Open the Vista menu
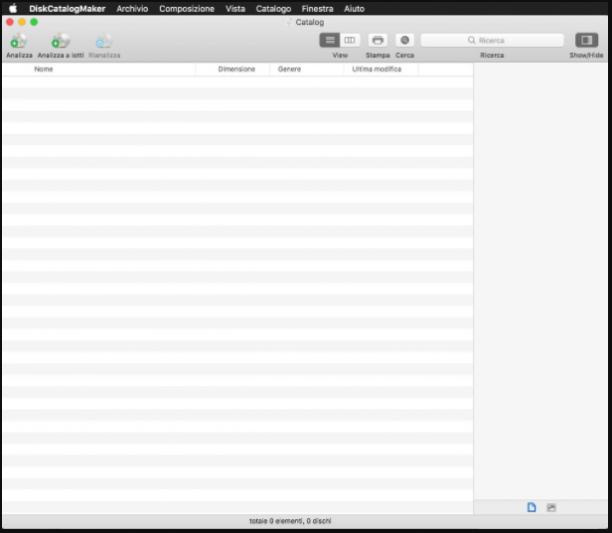 coord(235,9)
